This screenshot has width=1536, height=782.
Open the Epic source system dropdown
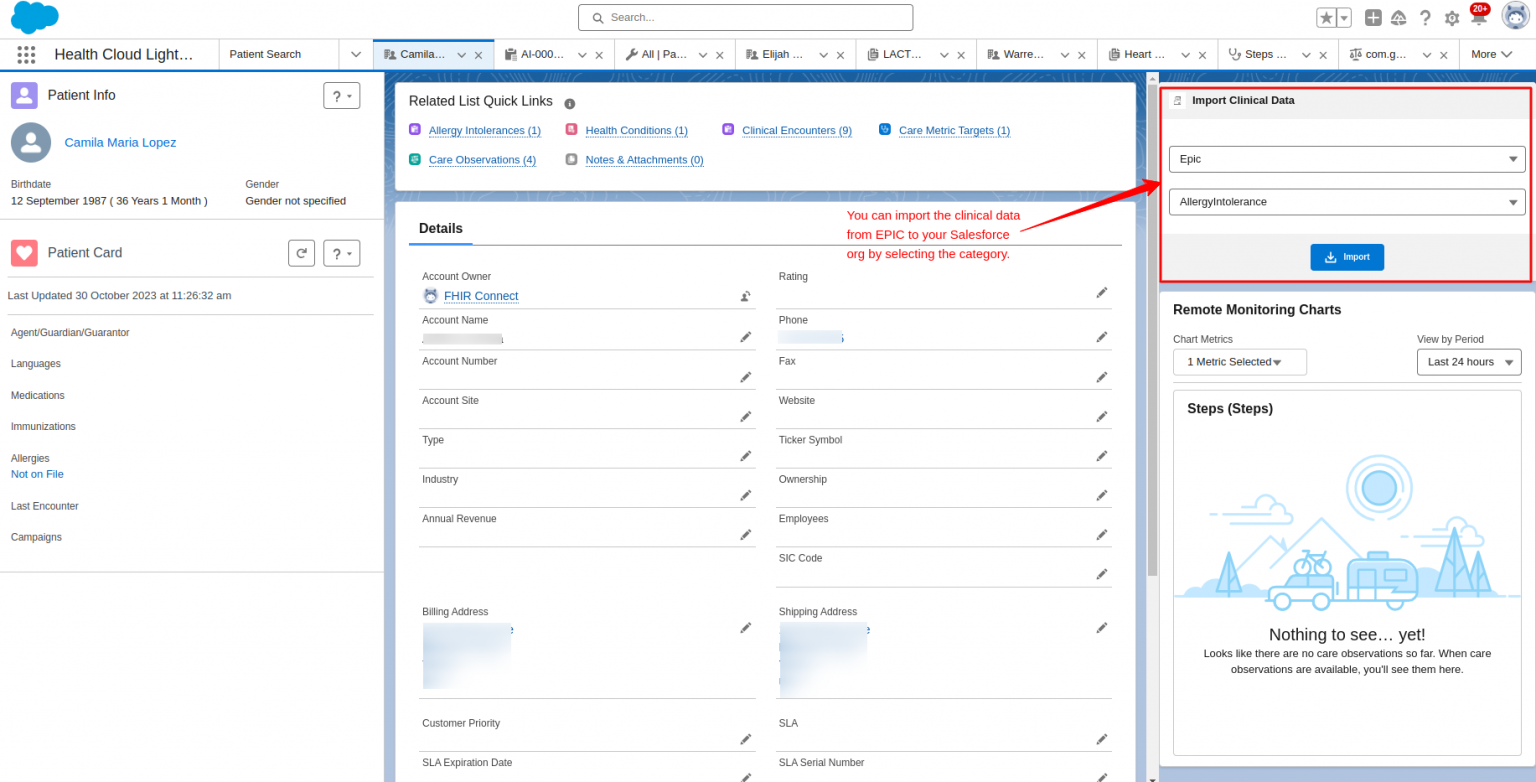[1346, 159]
